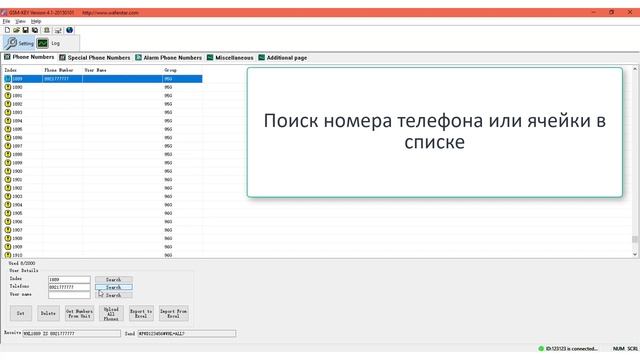Click Search next to the User name field
Viewport: 640px width, 360px height.
tap(113, 295)
